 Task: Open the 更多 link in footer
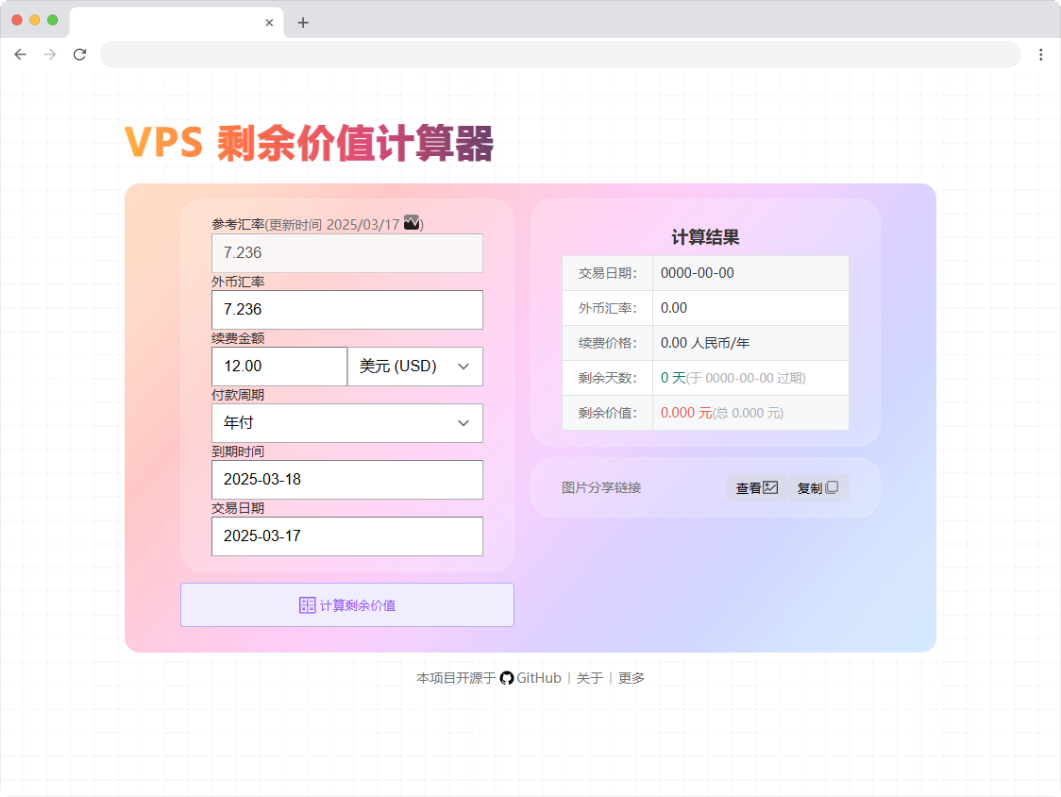tap(631, 678)
